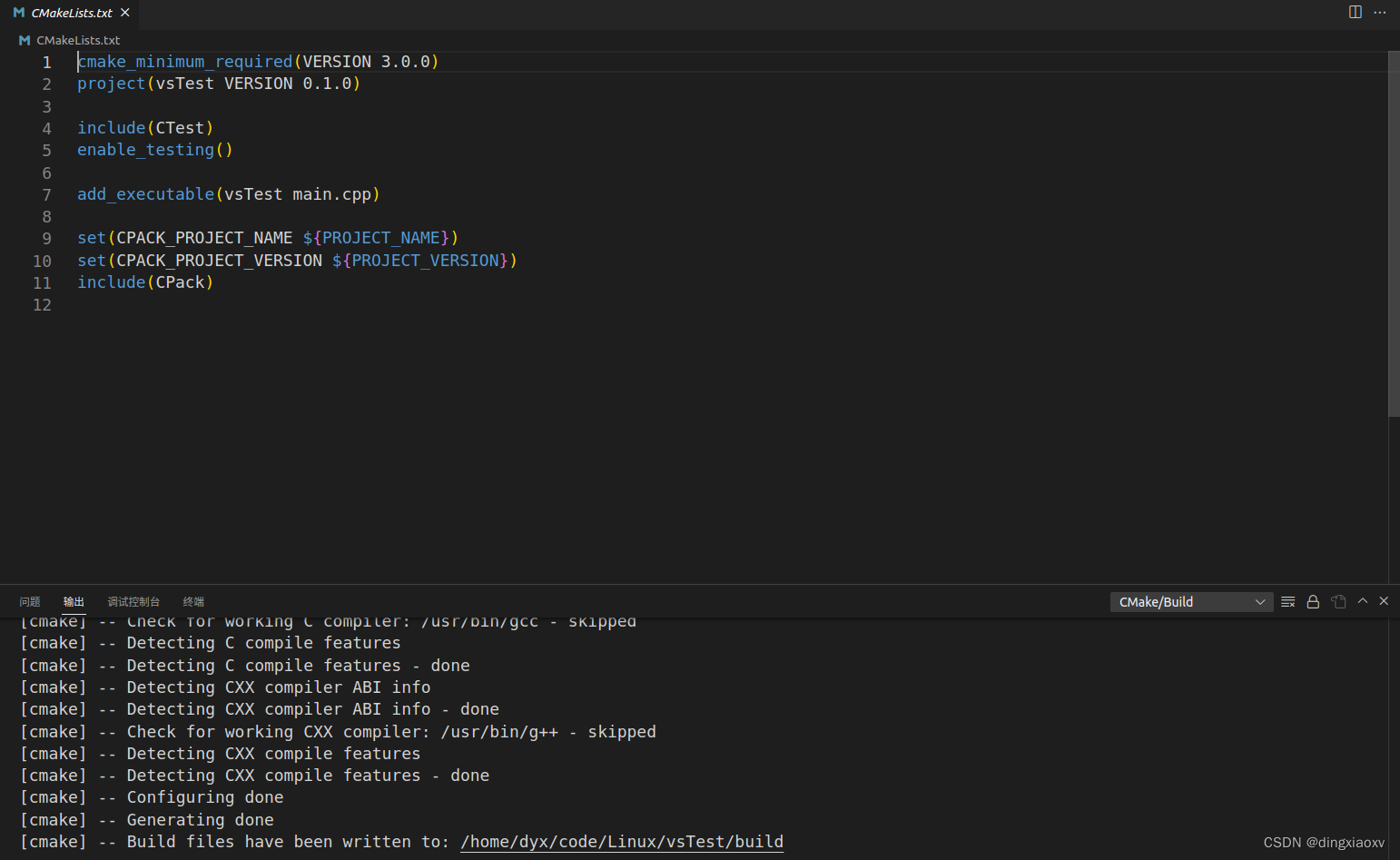Image resolution: width=1400 pixels, height=860 pixels.
Task: Click add_executable on line 7
Action: pos(145,194)
